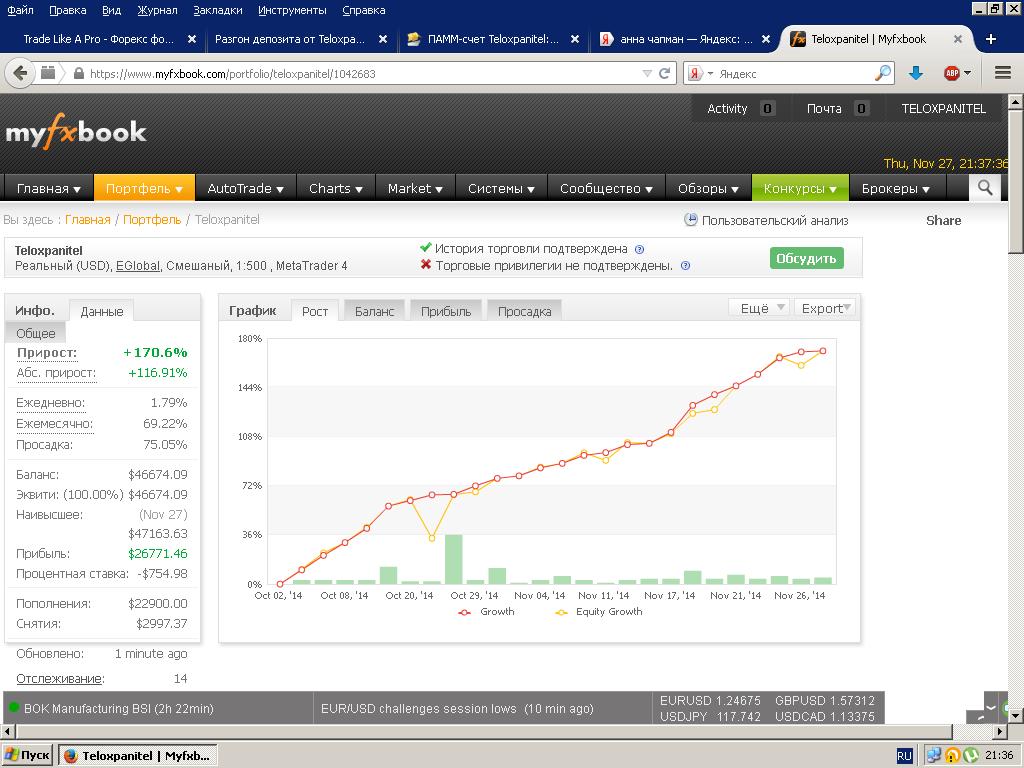Image resolution: width=1024 pixels, height=768 pixels.
Task: Open a new browser tab with plus icon
Action: coord(990,39)
